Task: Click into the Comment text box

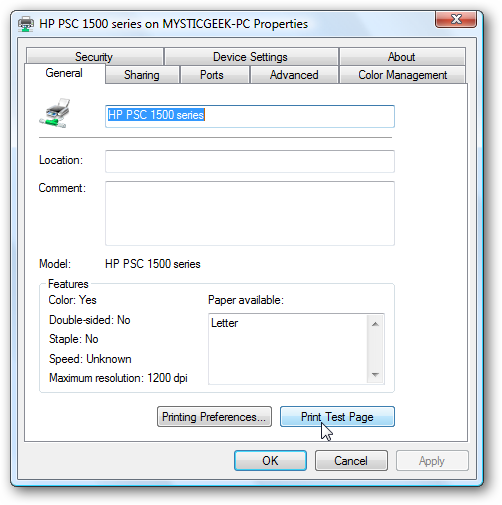Action: pos(250,213)
